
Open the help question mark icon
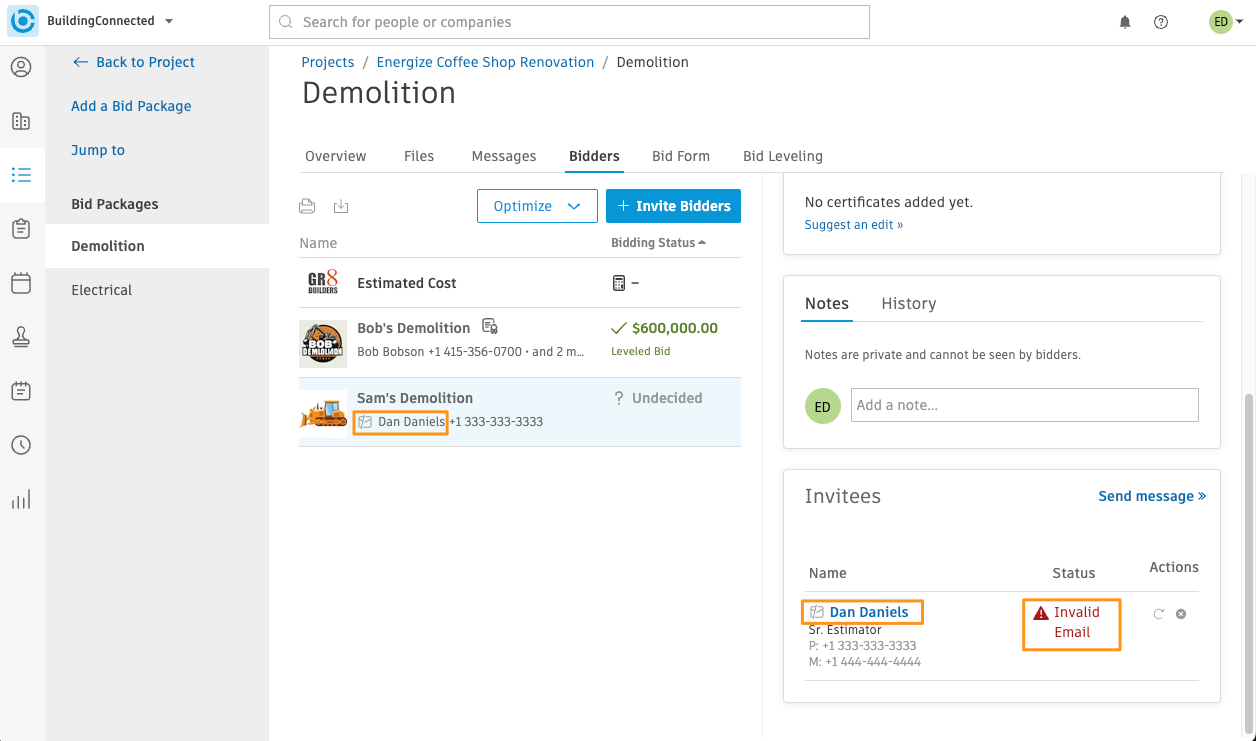[1161, 22]
